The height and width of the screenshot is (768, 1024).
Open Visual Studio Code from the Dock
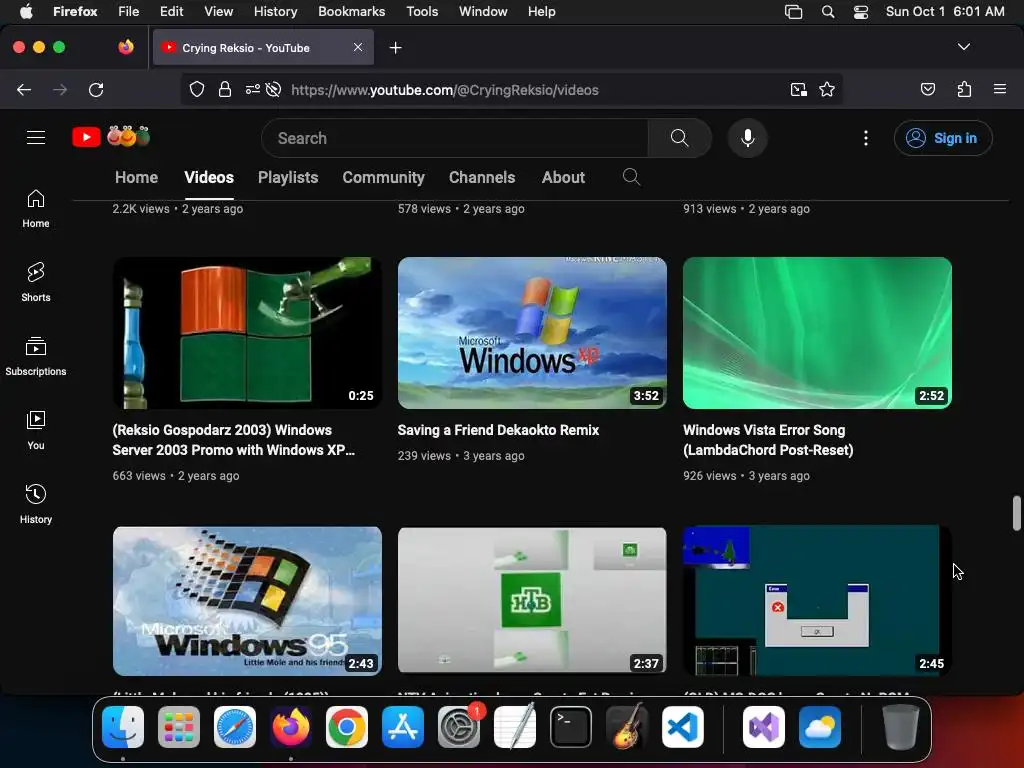point(682,727)
